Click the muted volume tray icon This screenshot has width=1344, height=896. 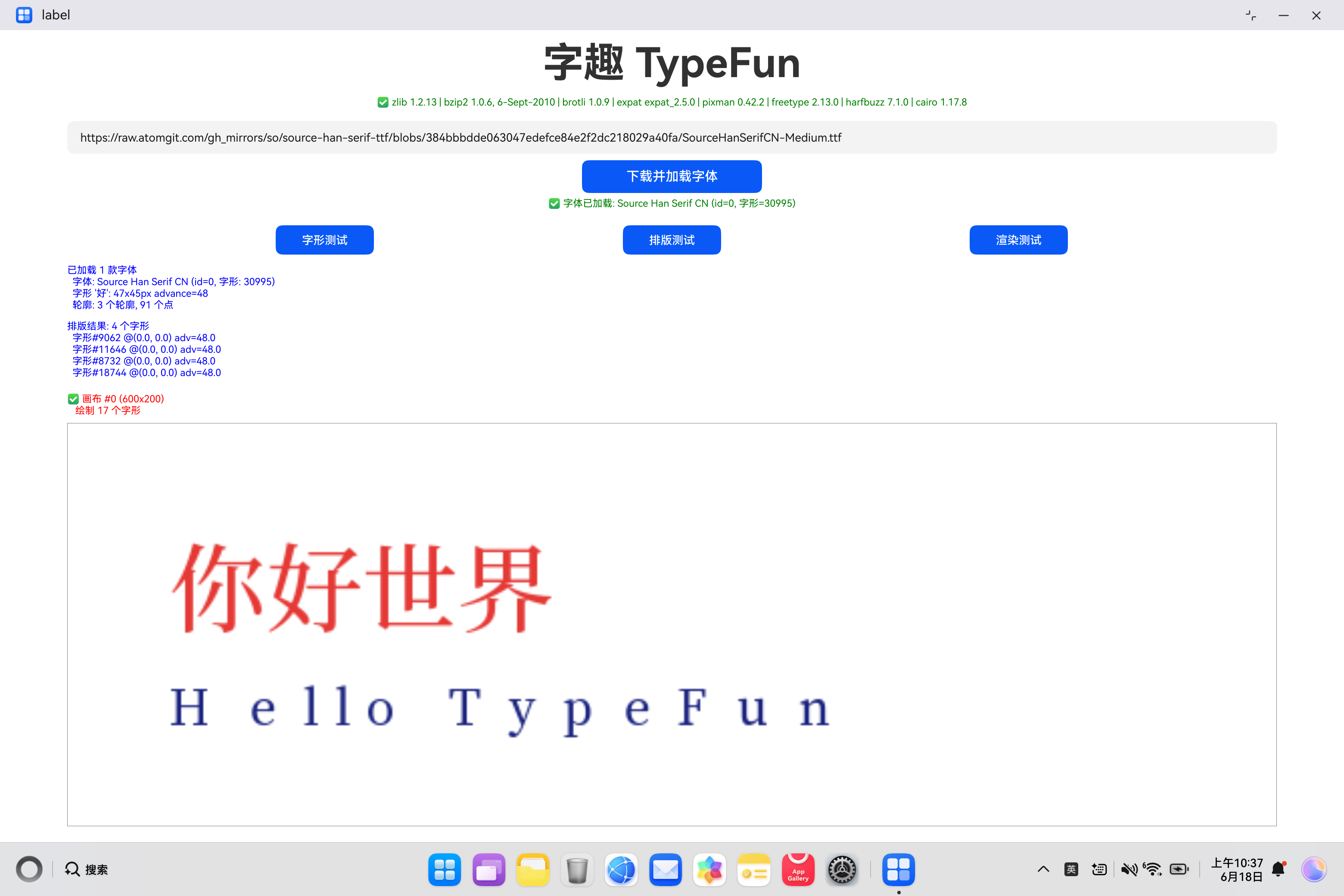1129,869
